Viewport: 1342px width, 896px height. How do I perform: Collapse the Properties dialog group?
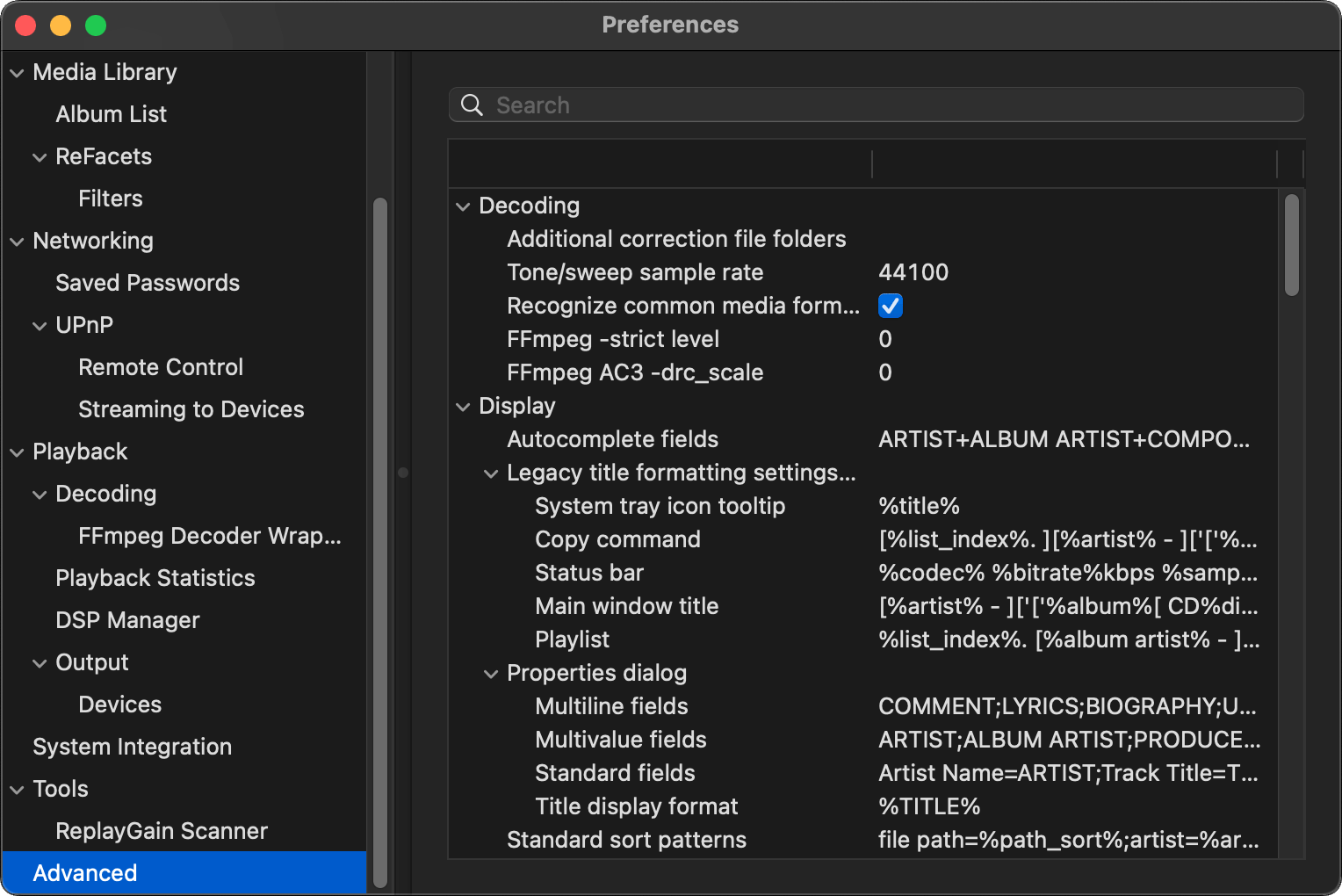491,674
